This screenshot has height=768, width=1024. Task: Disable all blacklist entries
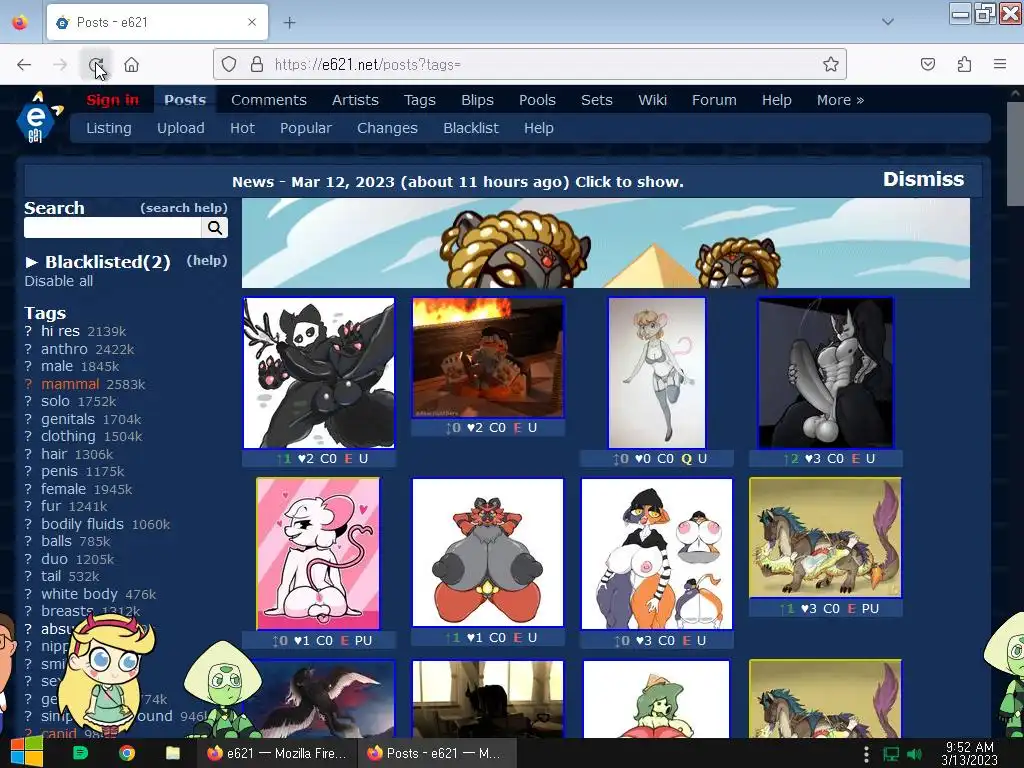point(59,281)
